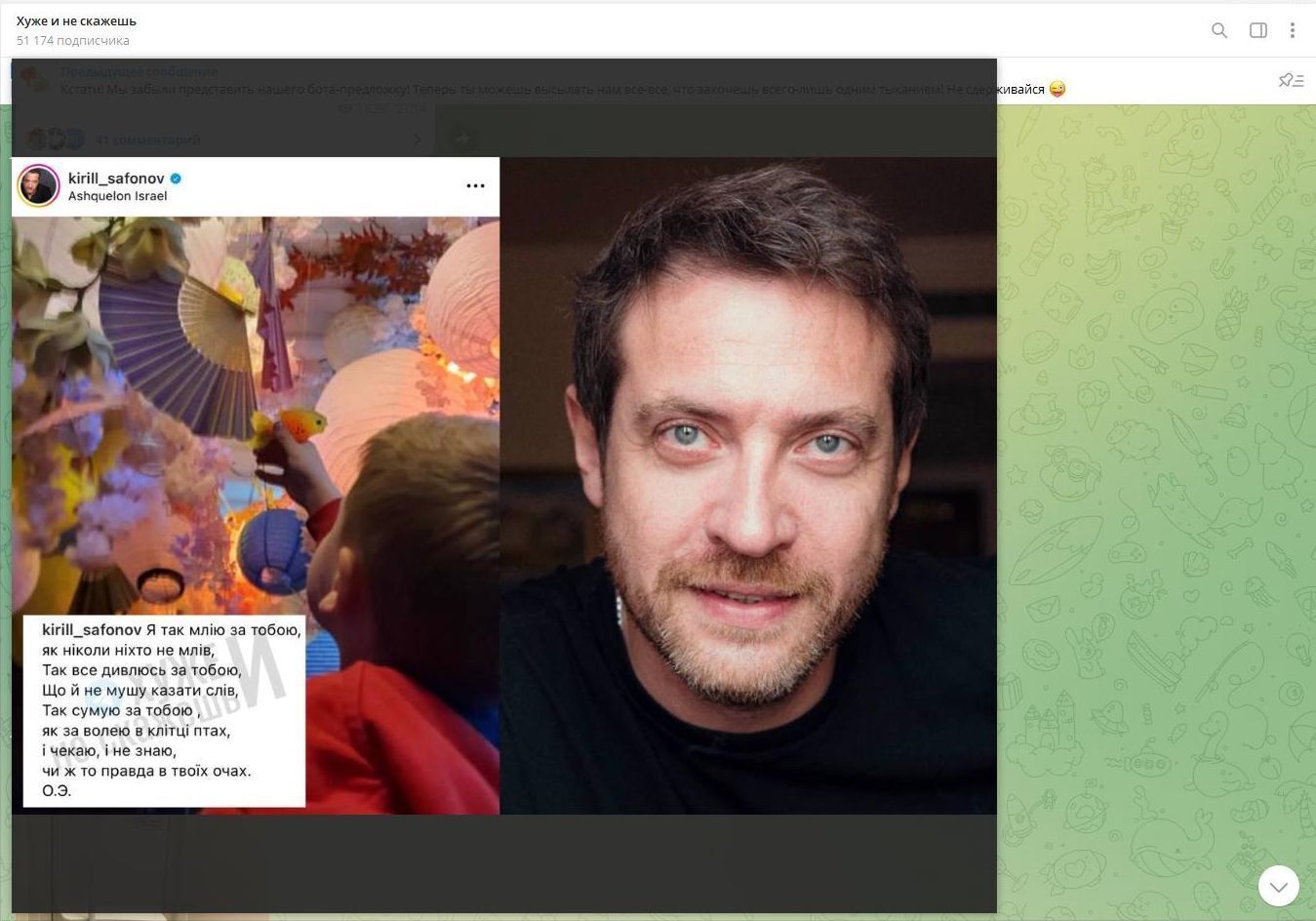Open search in the channel header
Screen dimensions: 1316x921
(1218, 30)
